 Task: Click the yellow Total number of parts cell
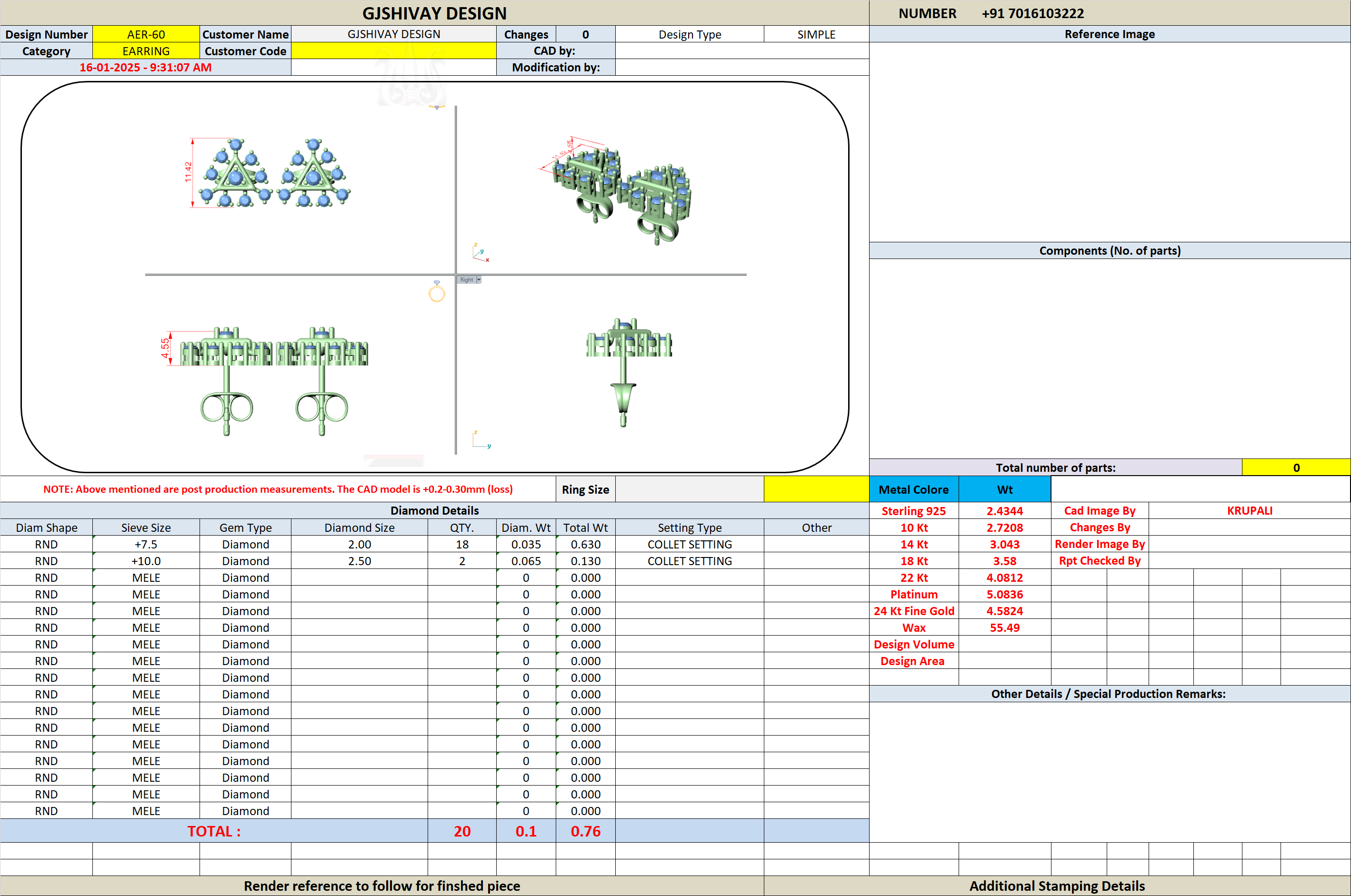[1296, 468]
